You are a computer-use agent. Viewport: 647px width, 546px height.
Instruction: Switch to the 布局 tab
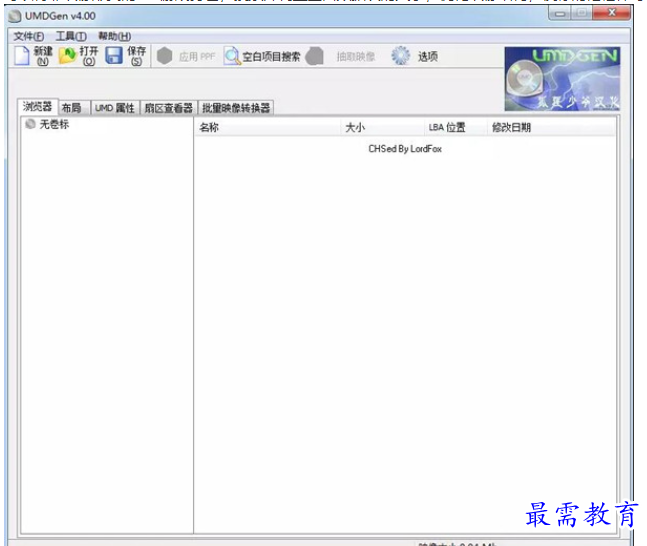click(x=72, y=108)
